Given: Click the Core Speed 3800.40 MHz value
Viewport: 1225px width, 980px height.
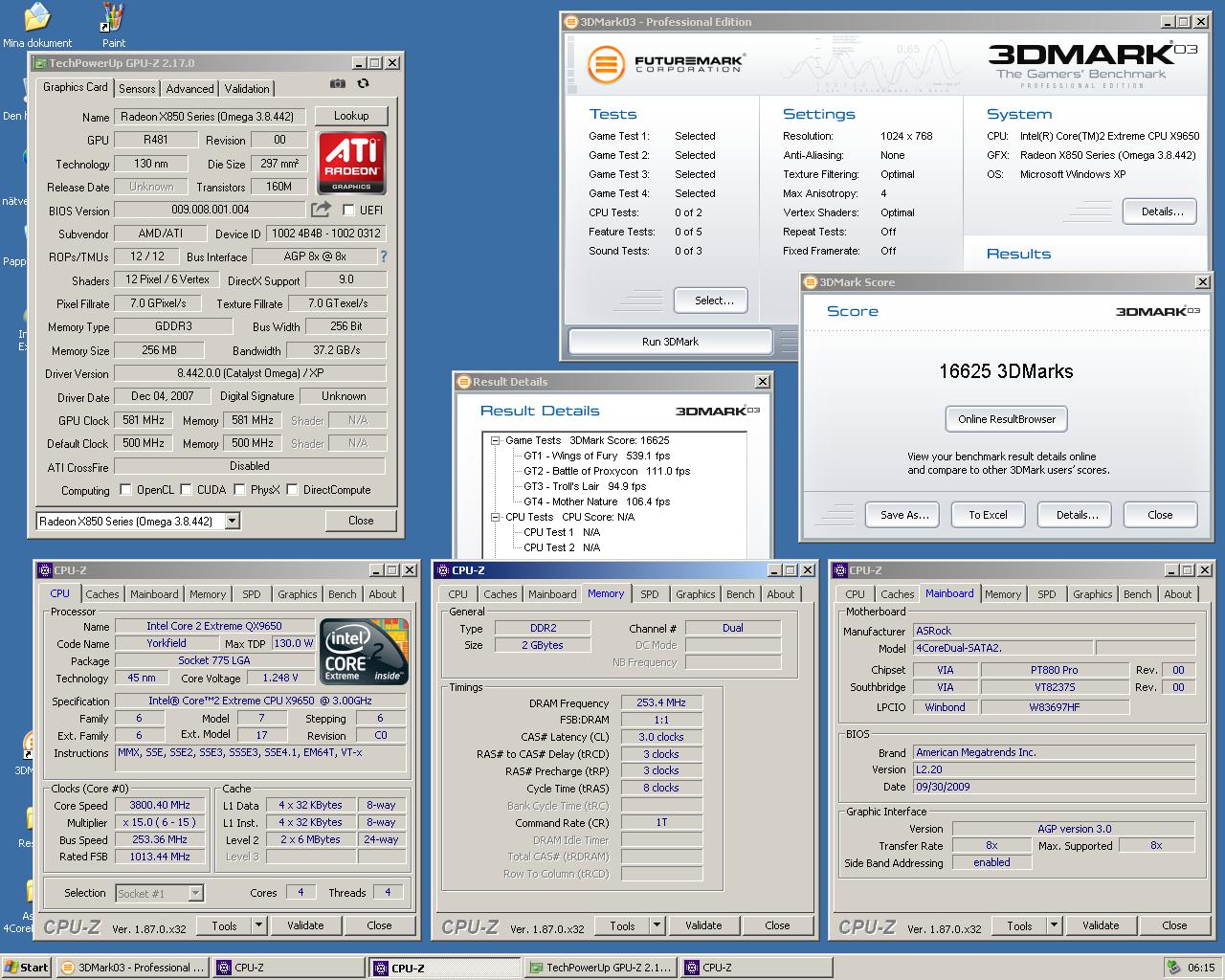Looking at the screenshot, I should (x=160, y=805).
